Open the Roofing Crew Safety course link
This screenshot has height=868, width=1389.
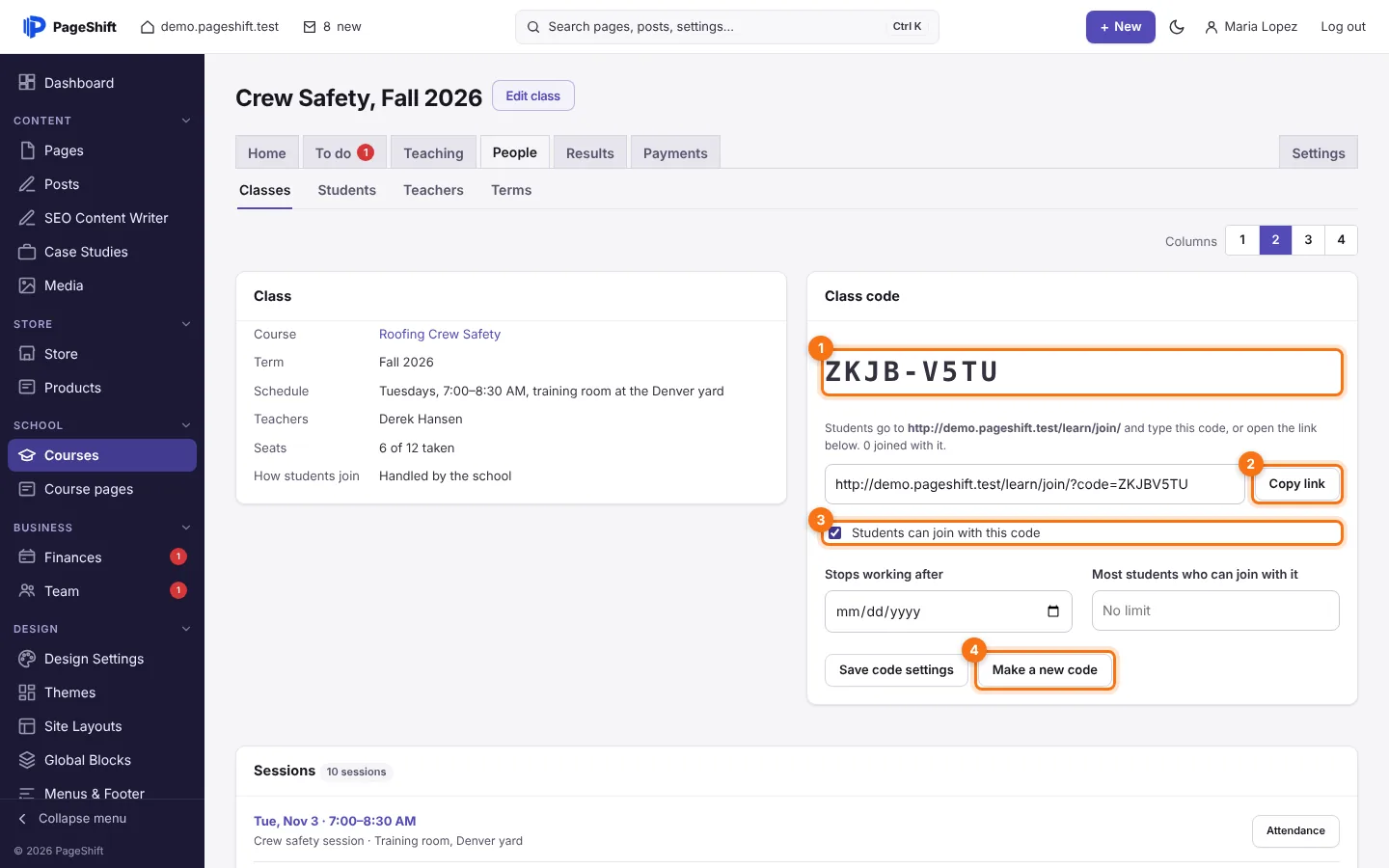pos(440,335)
